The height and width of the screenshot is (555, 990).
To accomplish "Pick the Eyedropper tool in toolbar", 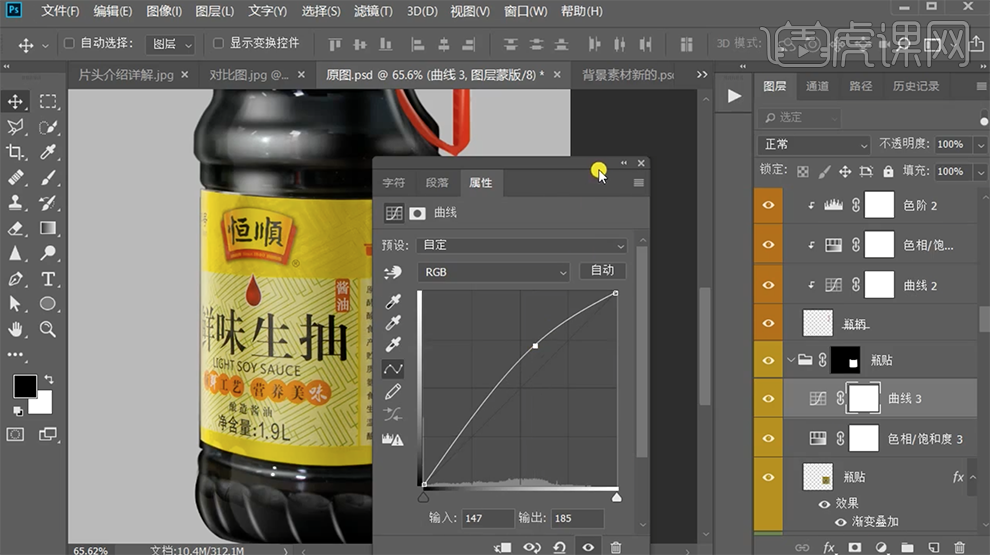I will click(x=47, y=153).
